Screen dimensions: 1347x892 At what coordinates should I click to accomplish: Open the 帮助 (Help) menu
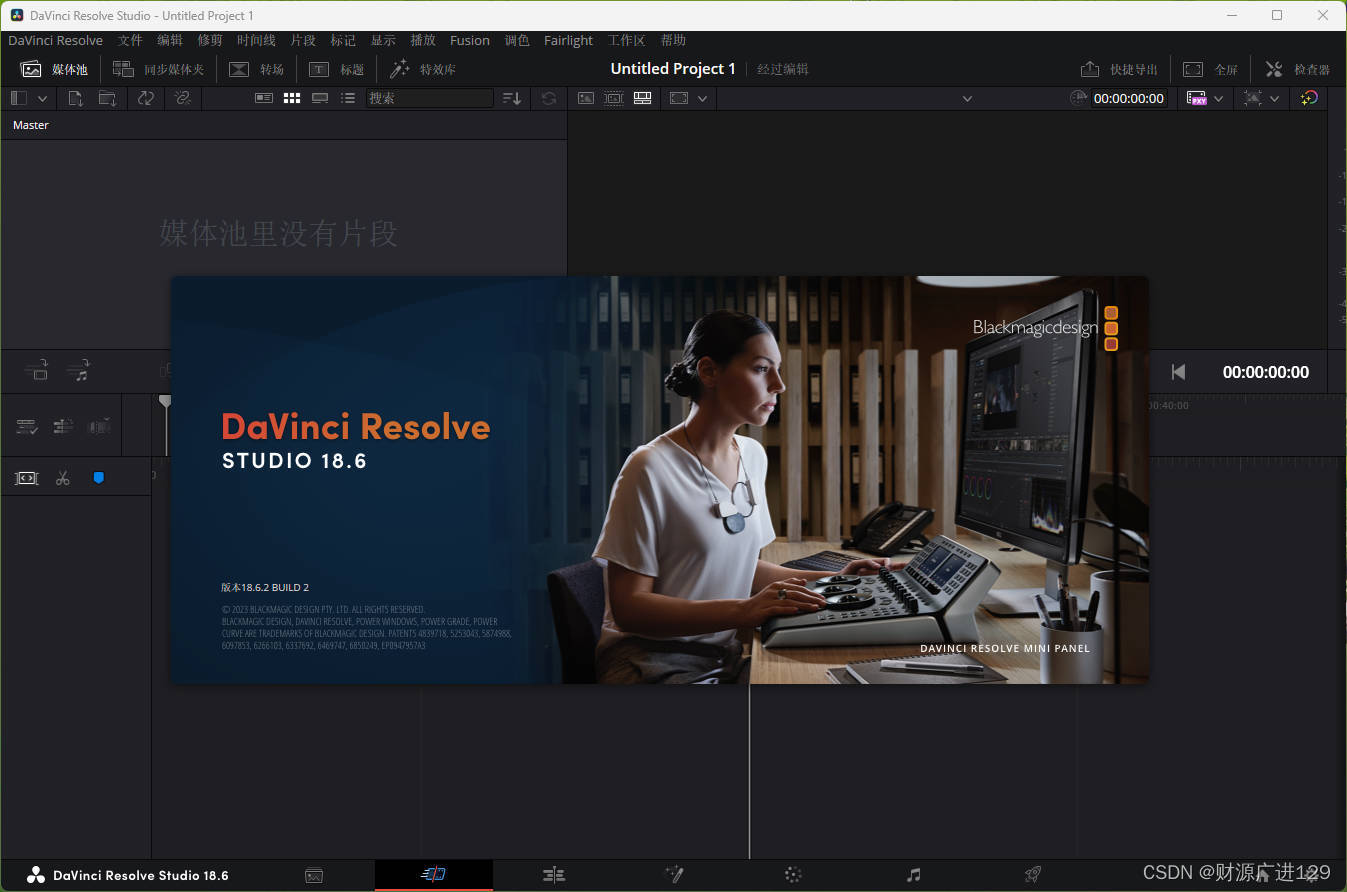click(674, 40)
